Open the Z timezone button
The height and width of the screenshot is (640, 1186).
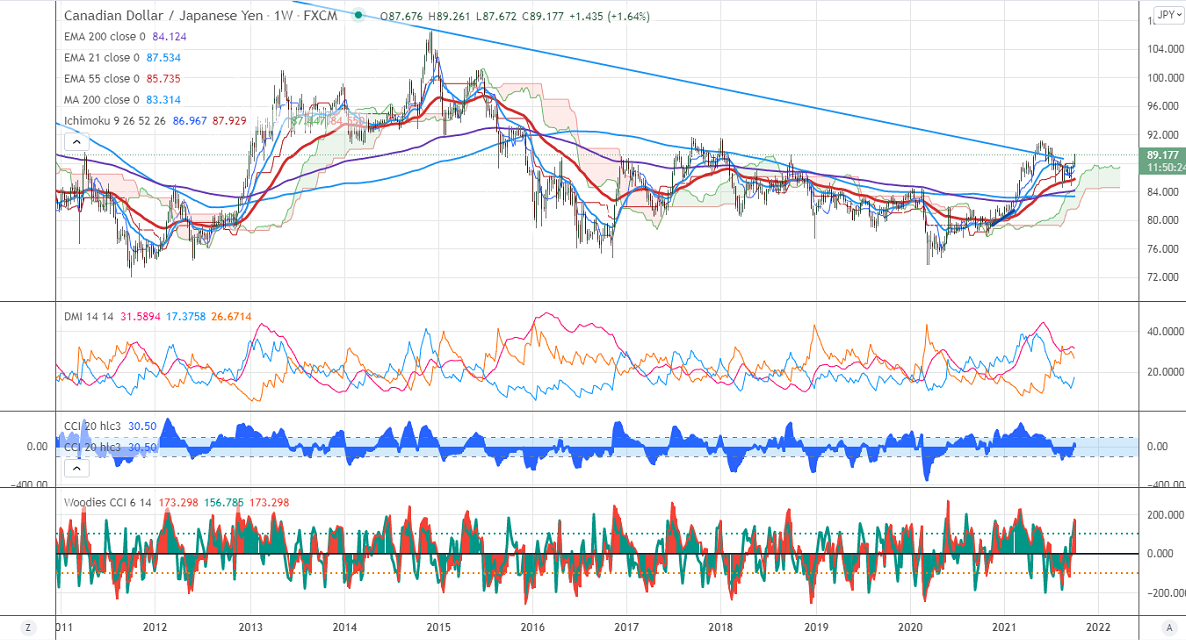[28, 627]
